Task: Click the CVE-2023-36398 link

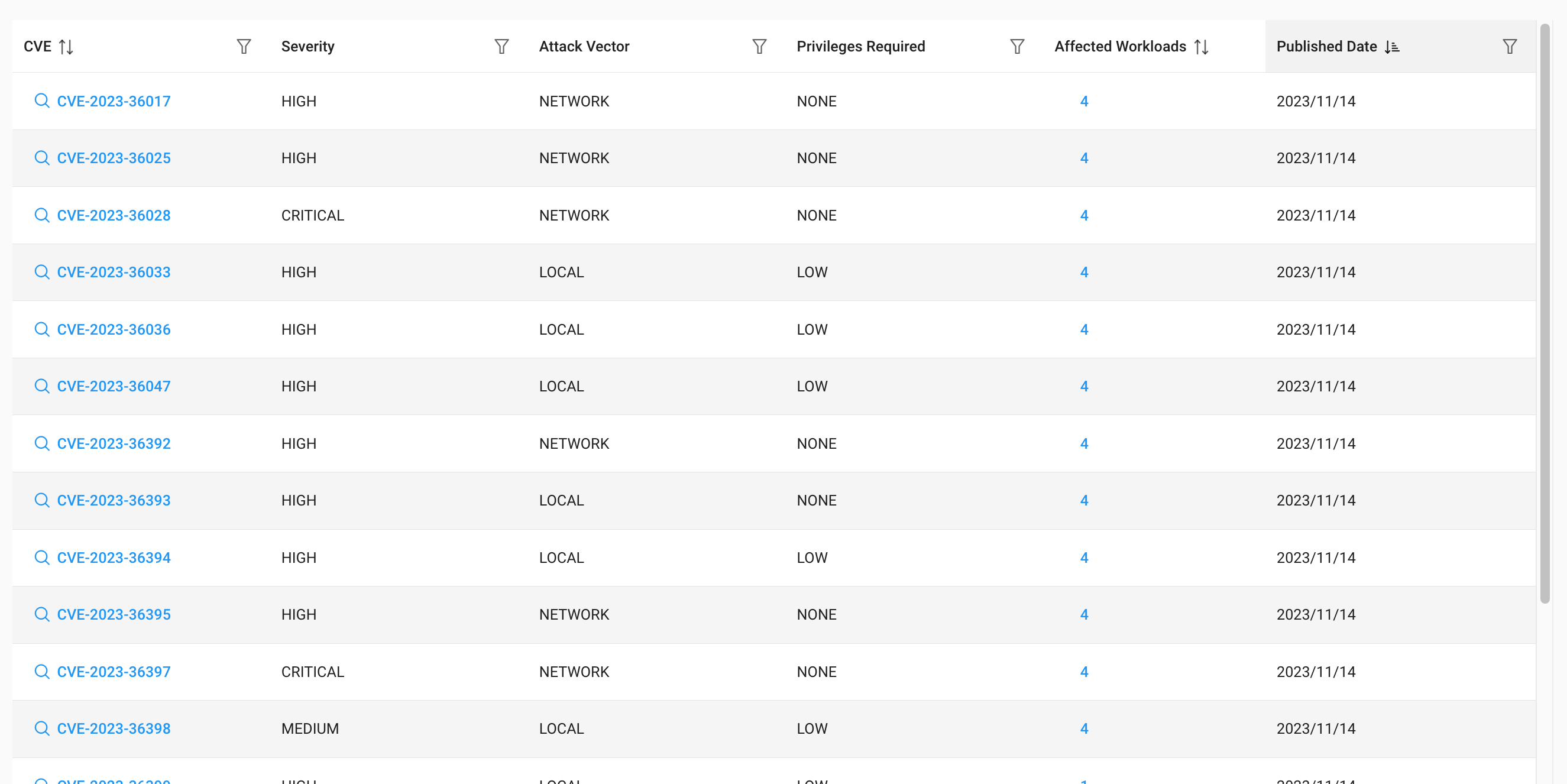Action: 114,728
